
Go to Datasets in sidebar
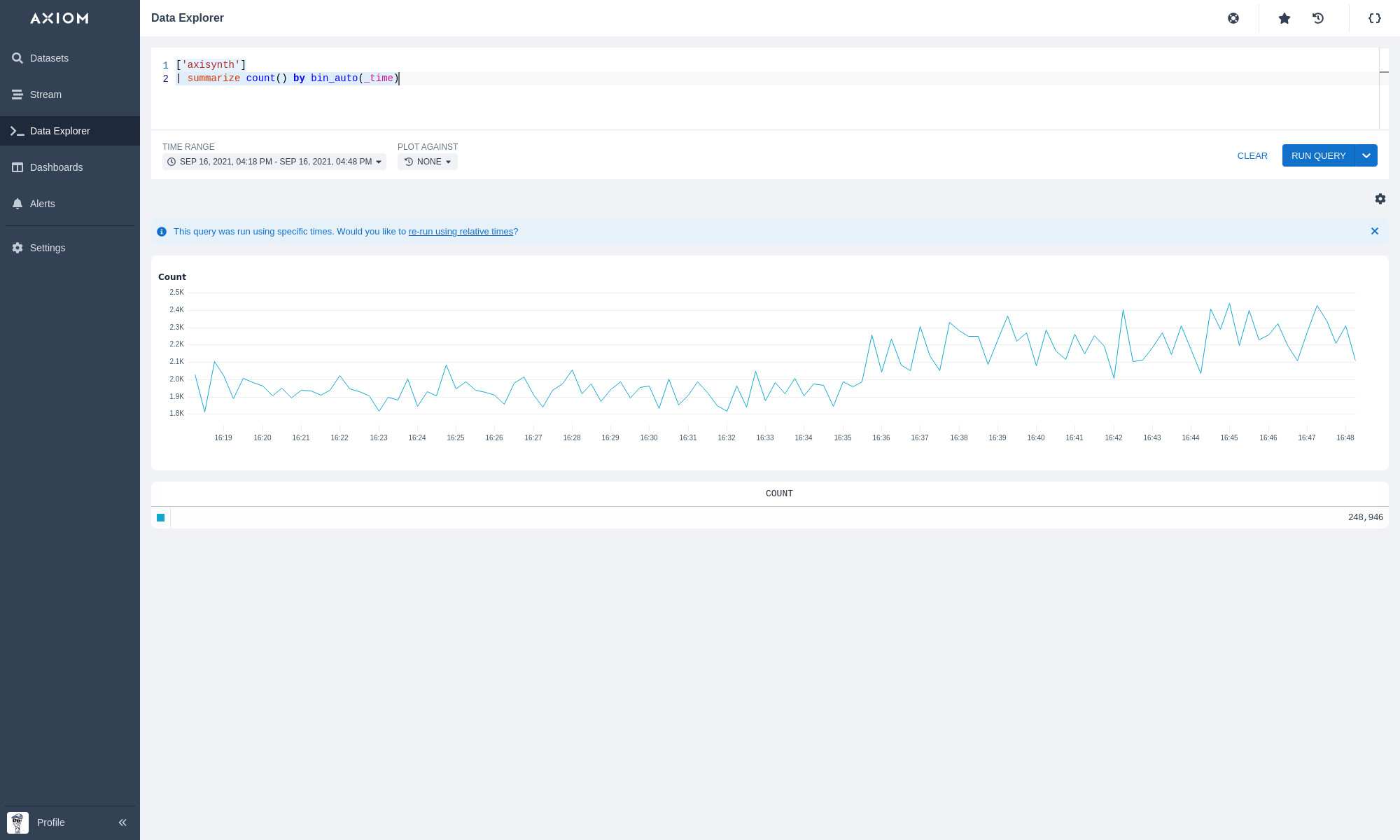[49, 58]
